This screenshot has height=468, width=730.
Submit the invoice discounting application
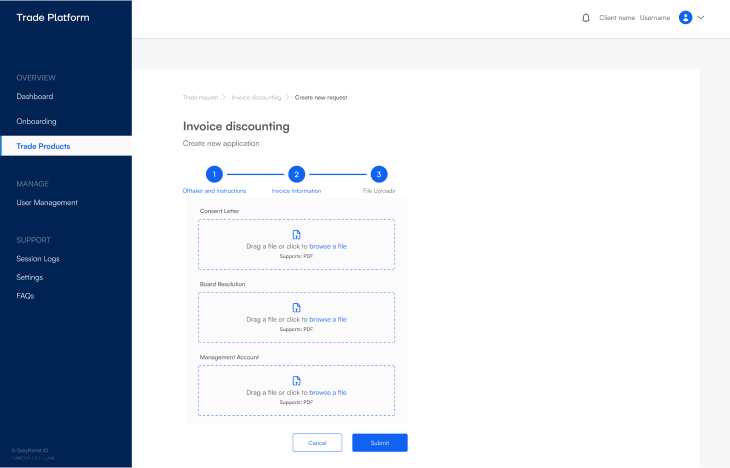point(379,442)
